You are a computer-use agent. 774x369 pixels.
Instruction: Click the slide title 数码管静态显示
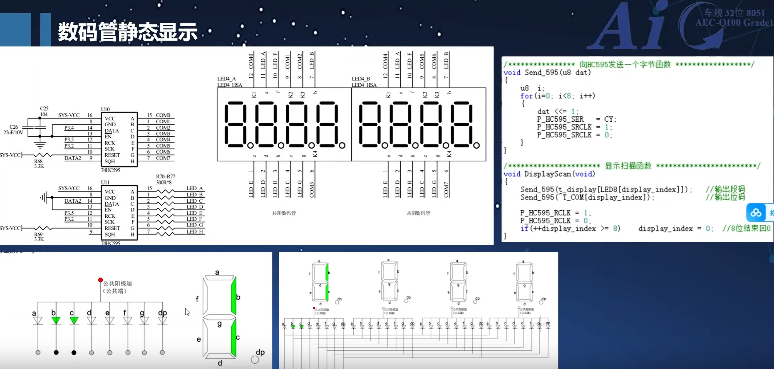click(128, 32)
